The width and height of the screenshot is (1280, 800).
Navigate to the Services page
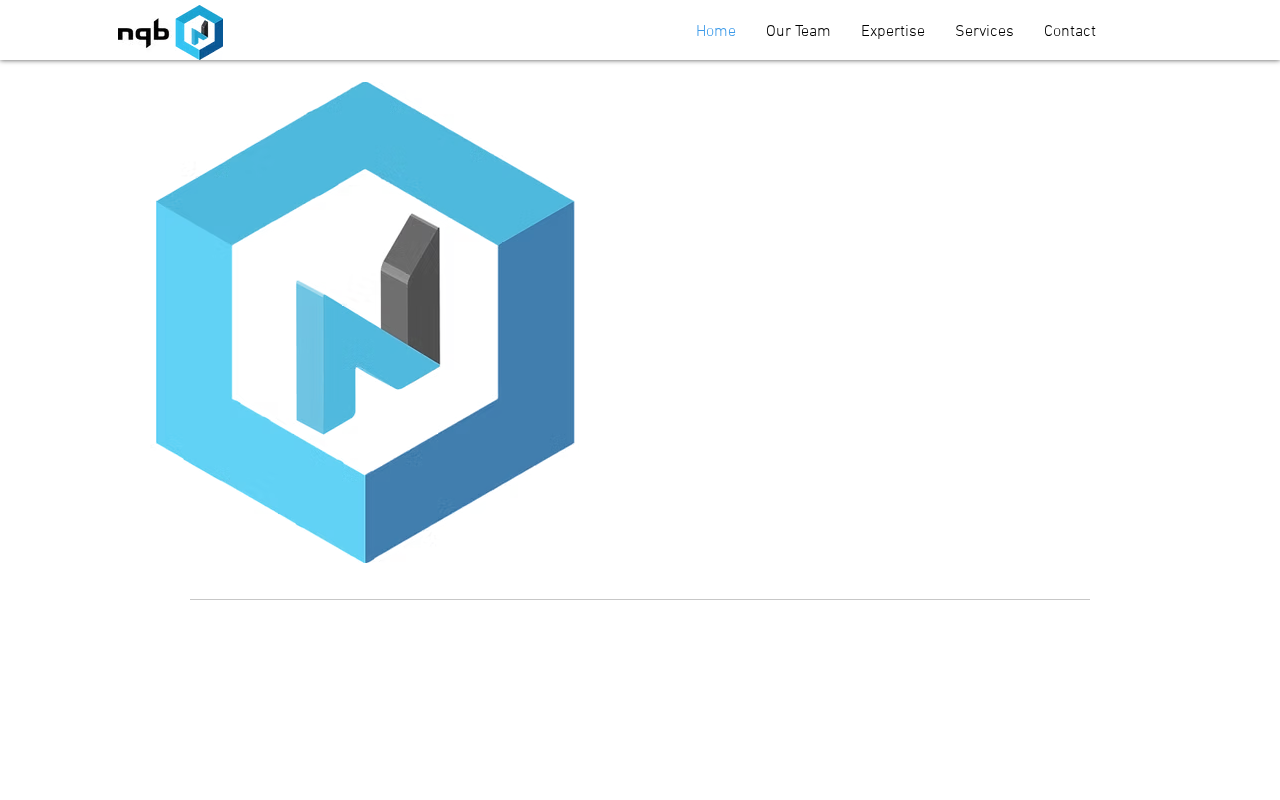(984, 31)
